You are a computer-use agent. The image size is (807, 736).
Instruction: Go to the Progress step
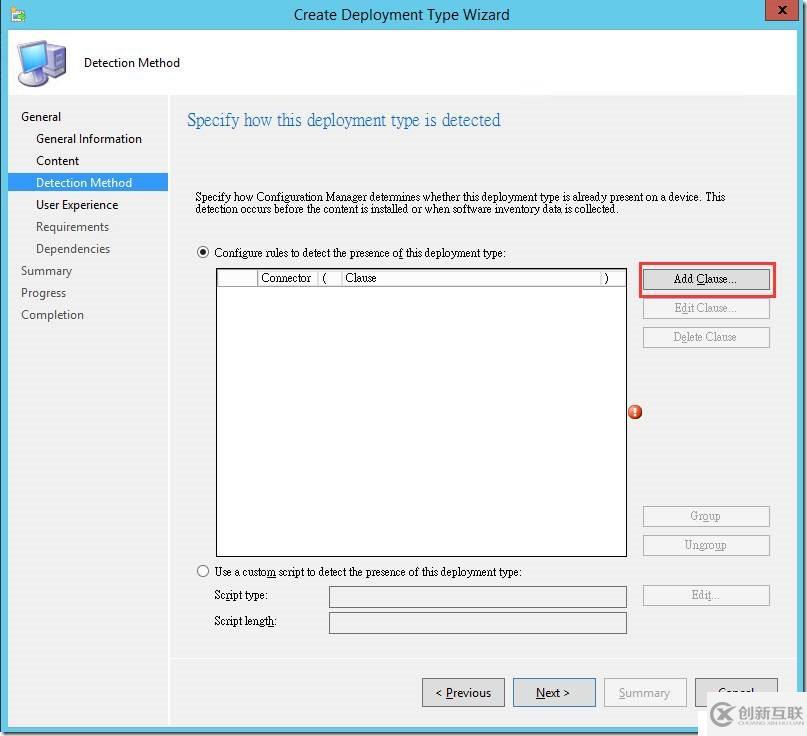click(43, 293)
